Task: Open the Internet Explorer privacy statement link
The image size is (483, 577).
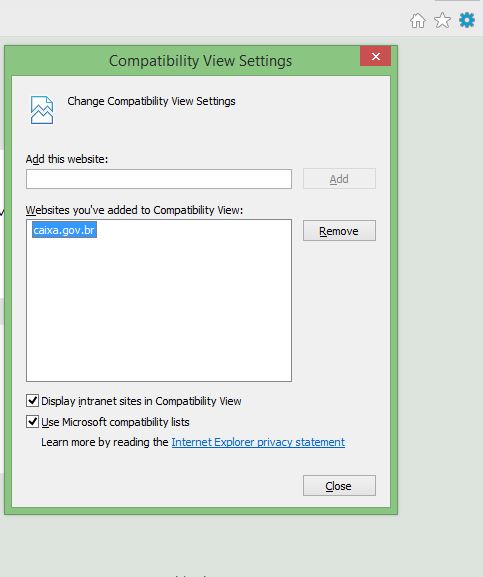Action: click(258, 442)
